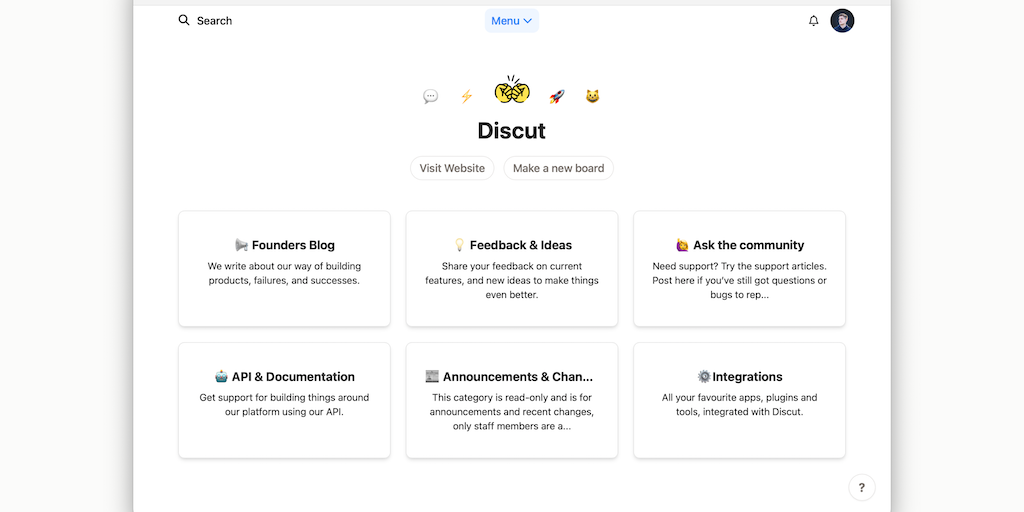Click the Discut fist-bump logo

pos(512,91)
